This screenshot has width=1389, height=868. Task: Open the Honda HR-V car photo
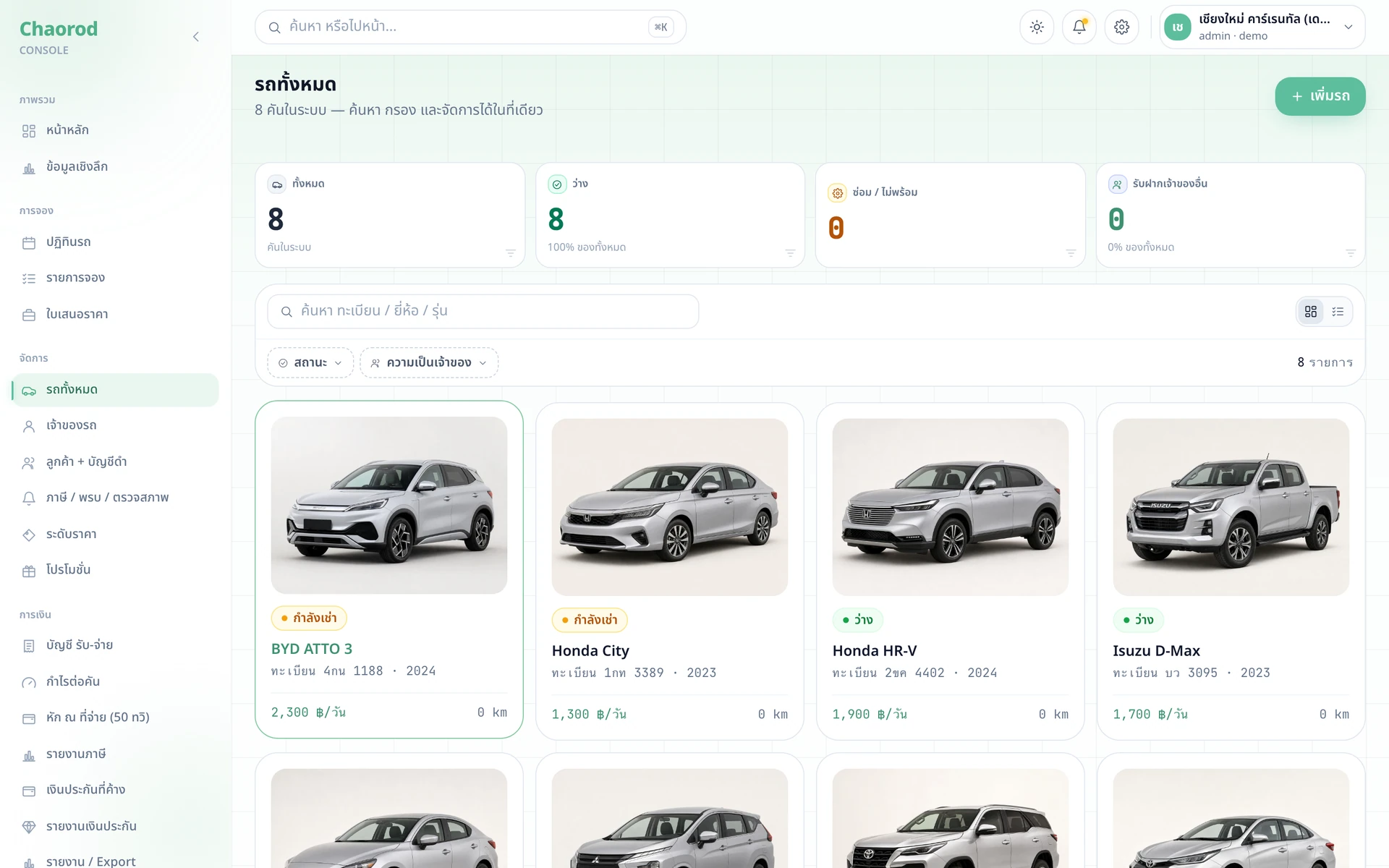pos(951,507)
